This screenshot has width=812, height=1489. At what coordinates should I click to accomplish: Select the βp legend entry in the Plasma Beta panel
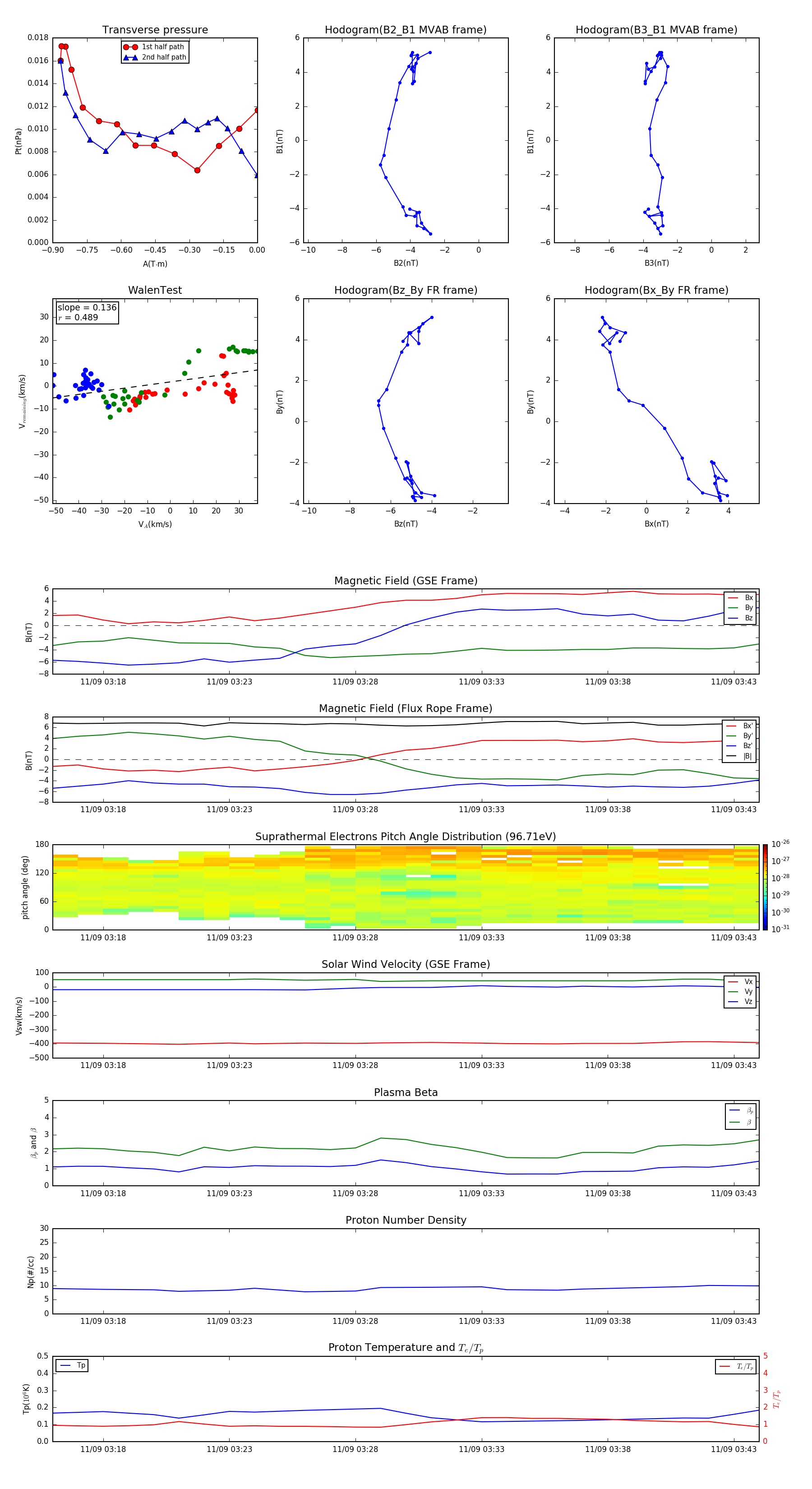741,1110
